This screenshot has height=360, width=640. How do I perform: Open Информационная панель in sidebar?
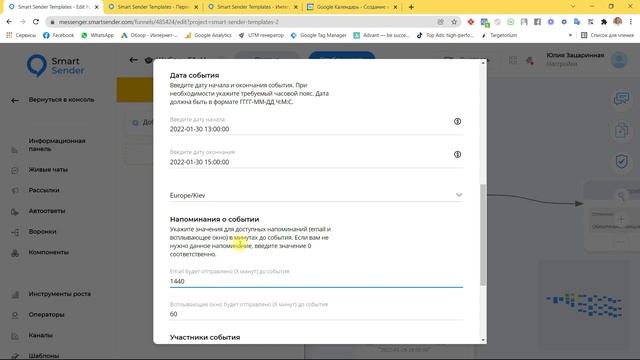tap(57, 144)
